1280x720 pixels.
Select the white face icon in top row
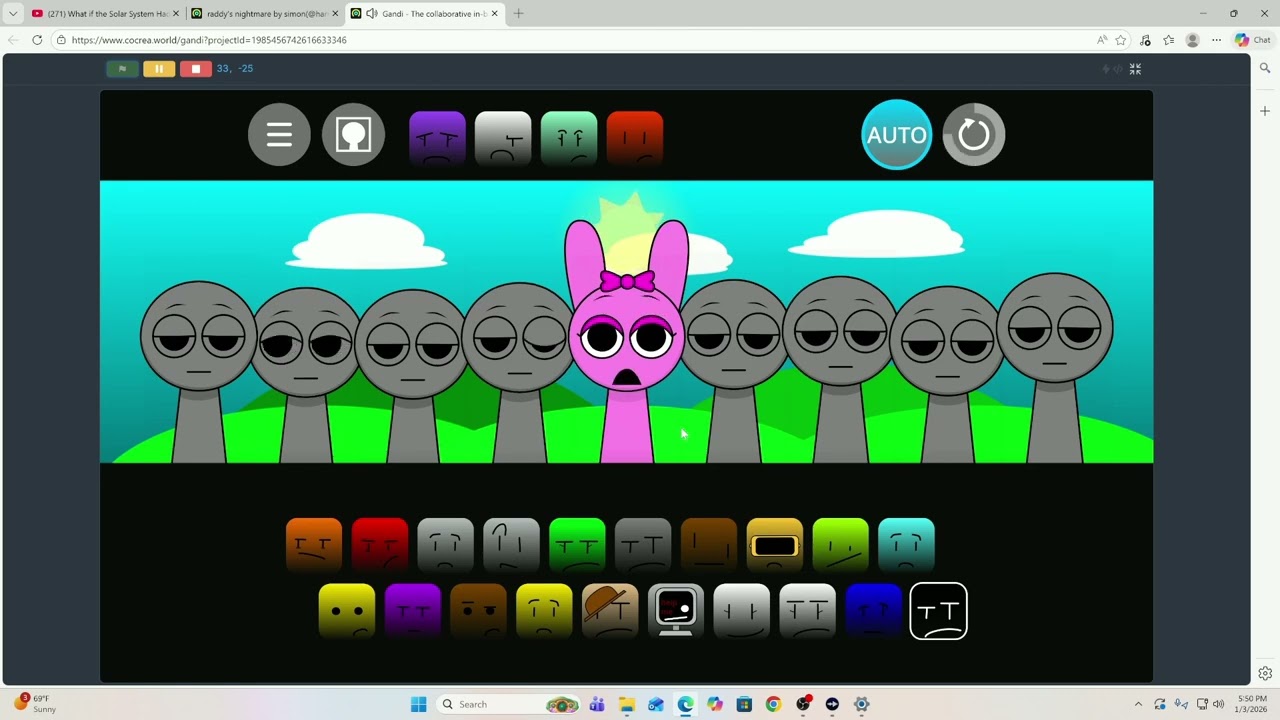pos(503,139)
